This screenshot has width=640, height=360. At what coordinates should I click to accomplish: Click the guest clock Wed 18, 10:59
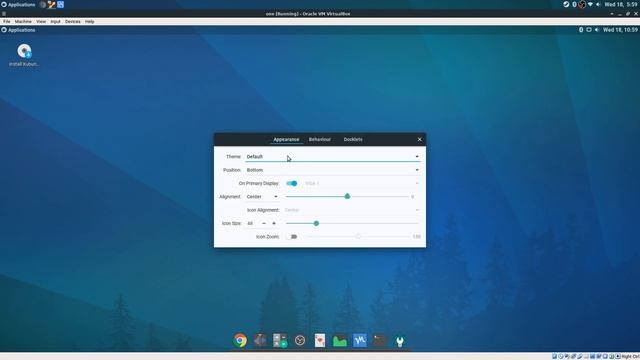pos(620,30)
